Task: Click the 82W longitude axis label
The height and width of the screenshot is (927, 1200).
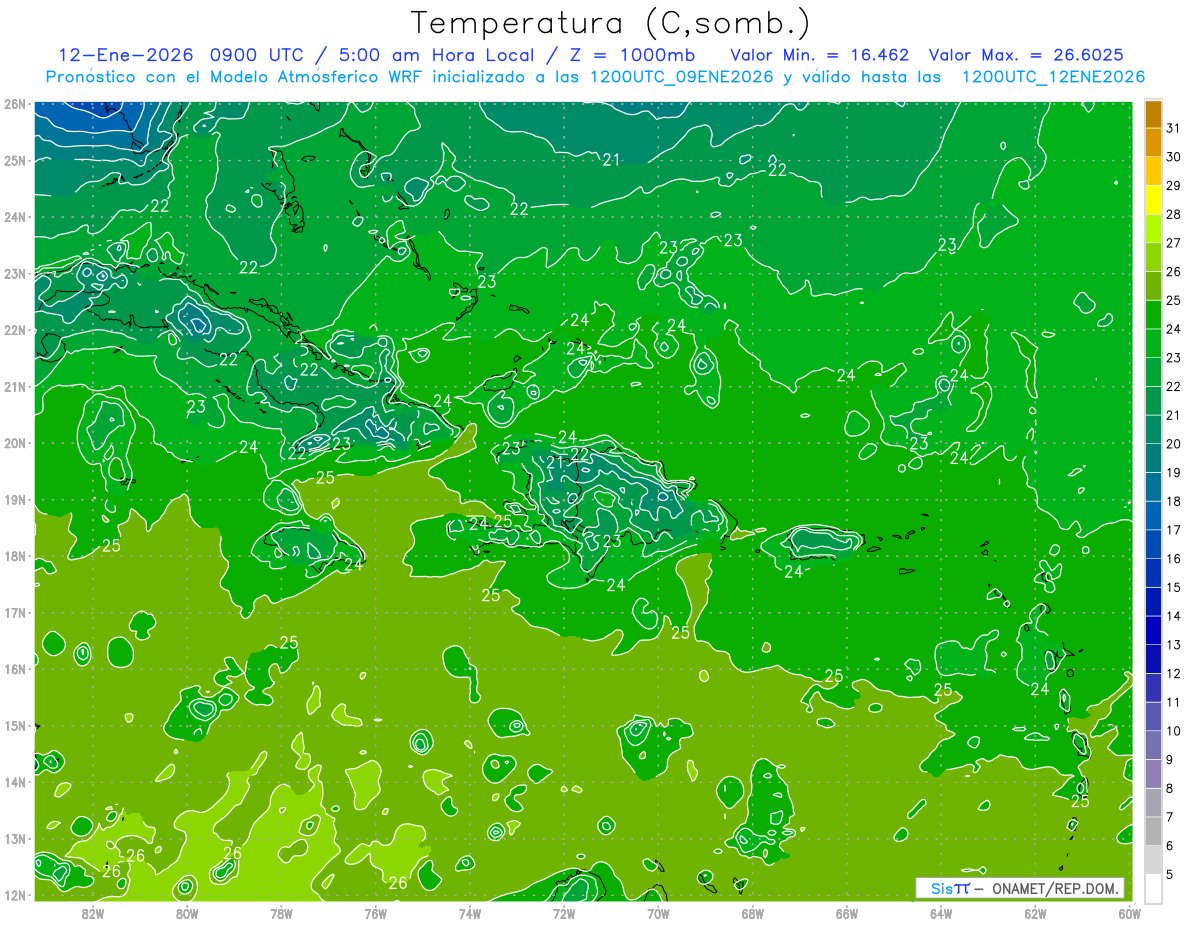Action: click(93, 913)
